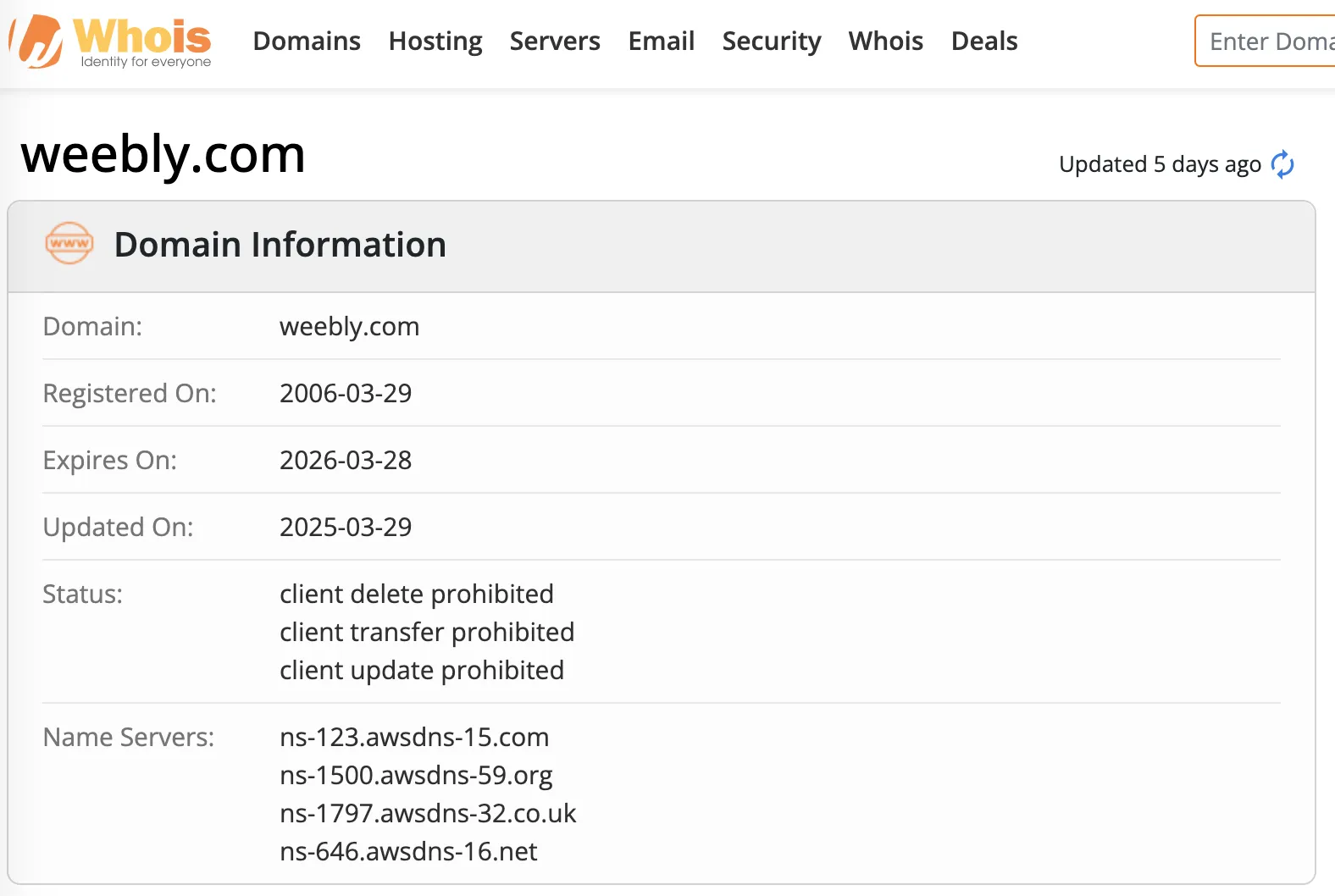Open the Hosting menu
This screenshot has height=896, width=1335.
click(435, 41)
